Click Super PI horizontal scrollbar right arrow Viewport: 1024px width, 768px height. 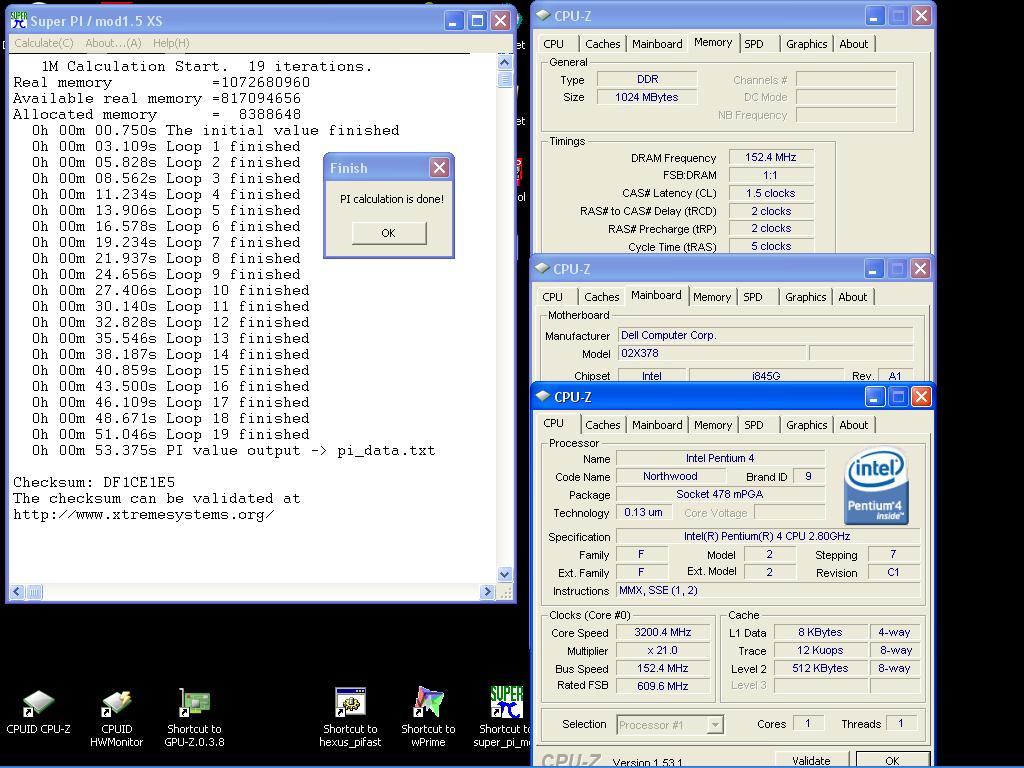click(x=487, y=592)
